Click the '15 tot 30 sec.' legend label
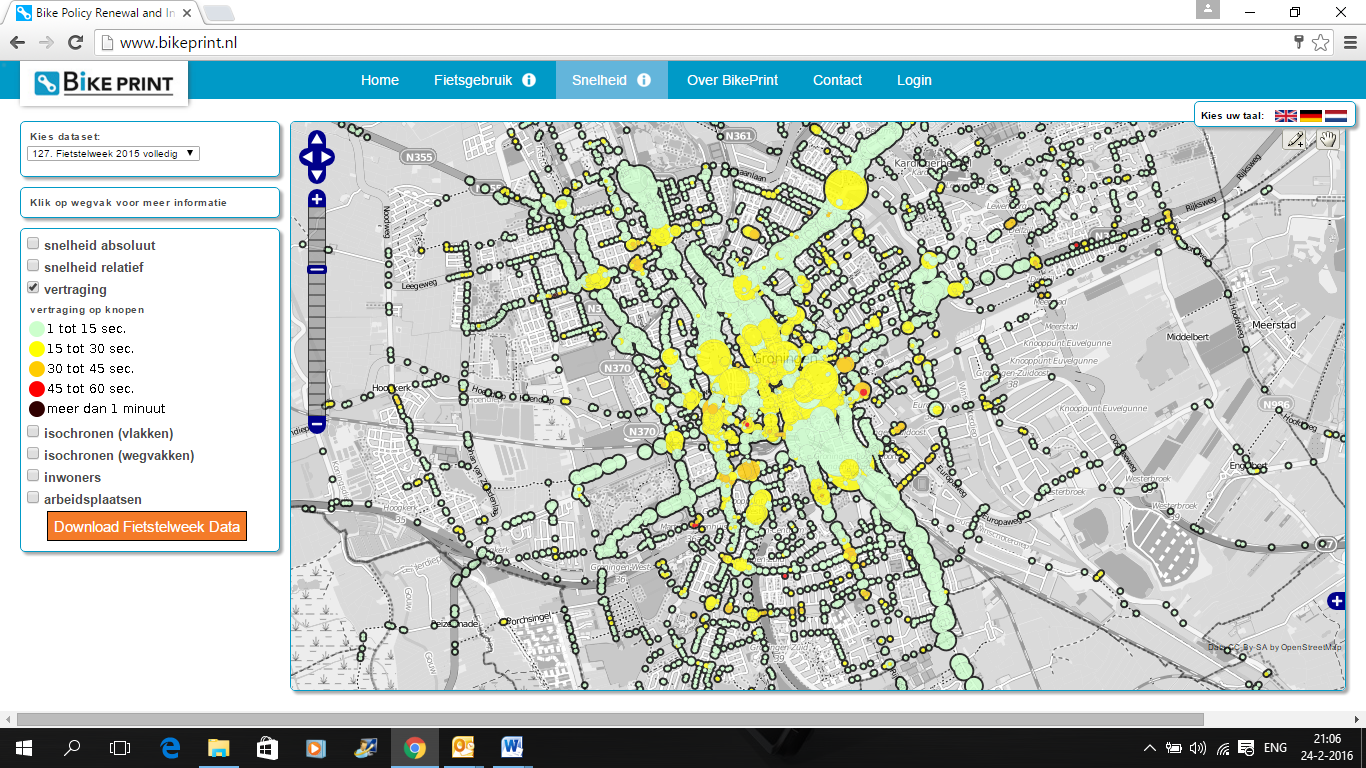This screenshot has width=1366, height=768. coord(90,349)
